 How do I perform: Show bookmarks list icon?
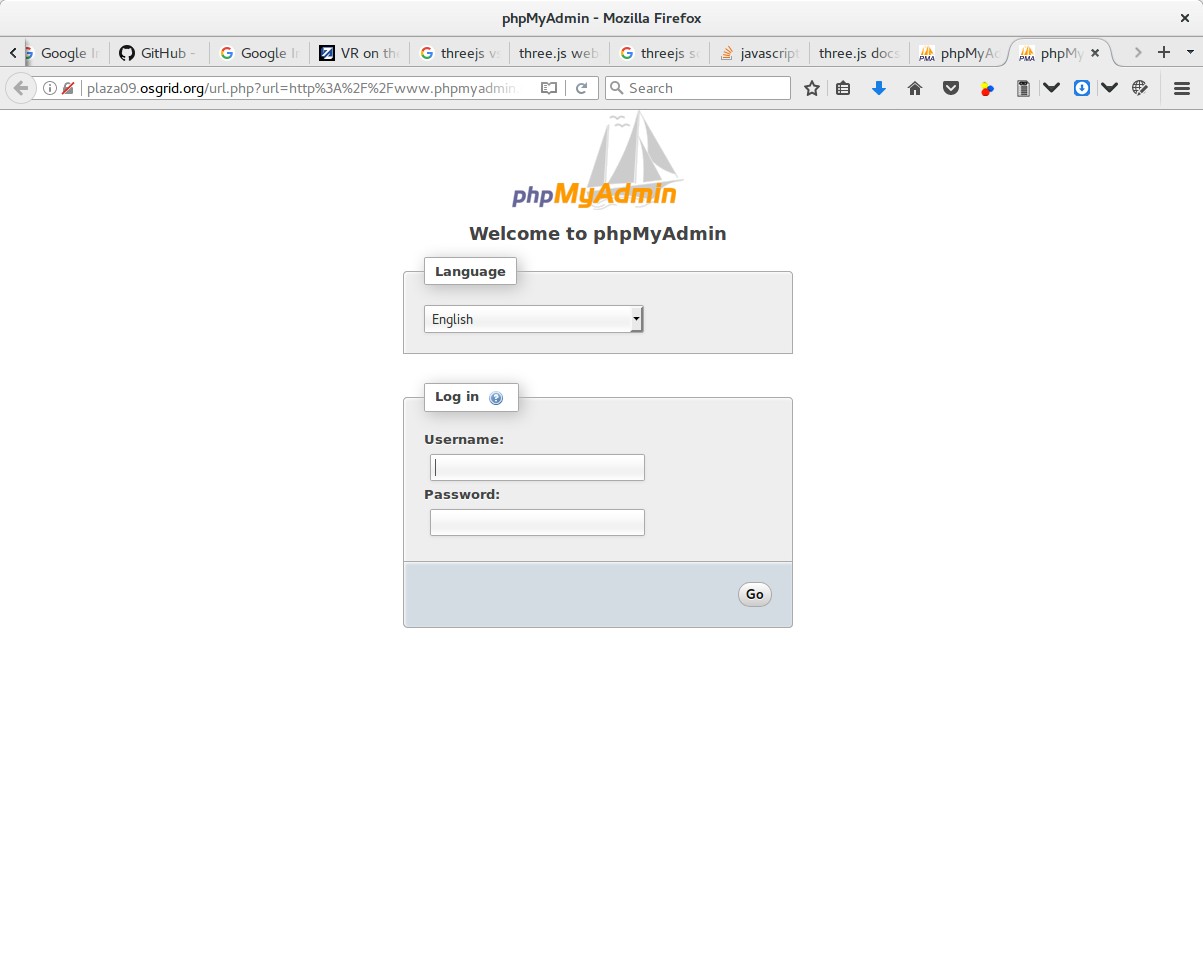843,88
